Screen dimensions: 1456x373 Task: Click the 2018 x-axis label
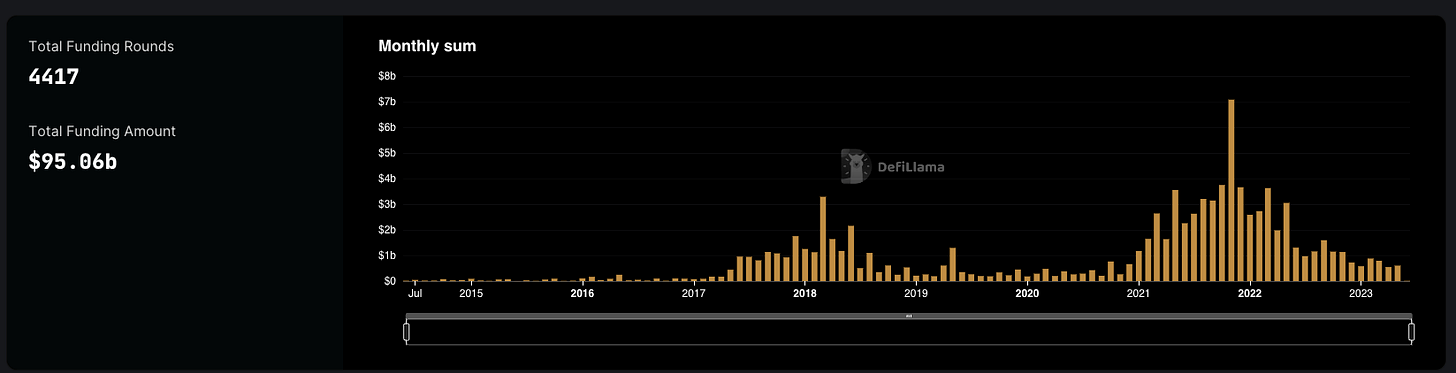coord(805,294)
